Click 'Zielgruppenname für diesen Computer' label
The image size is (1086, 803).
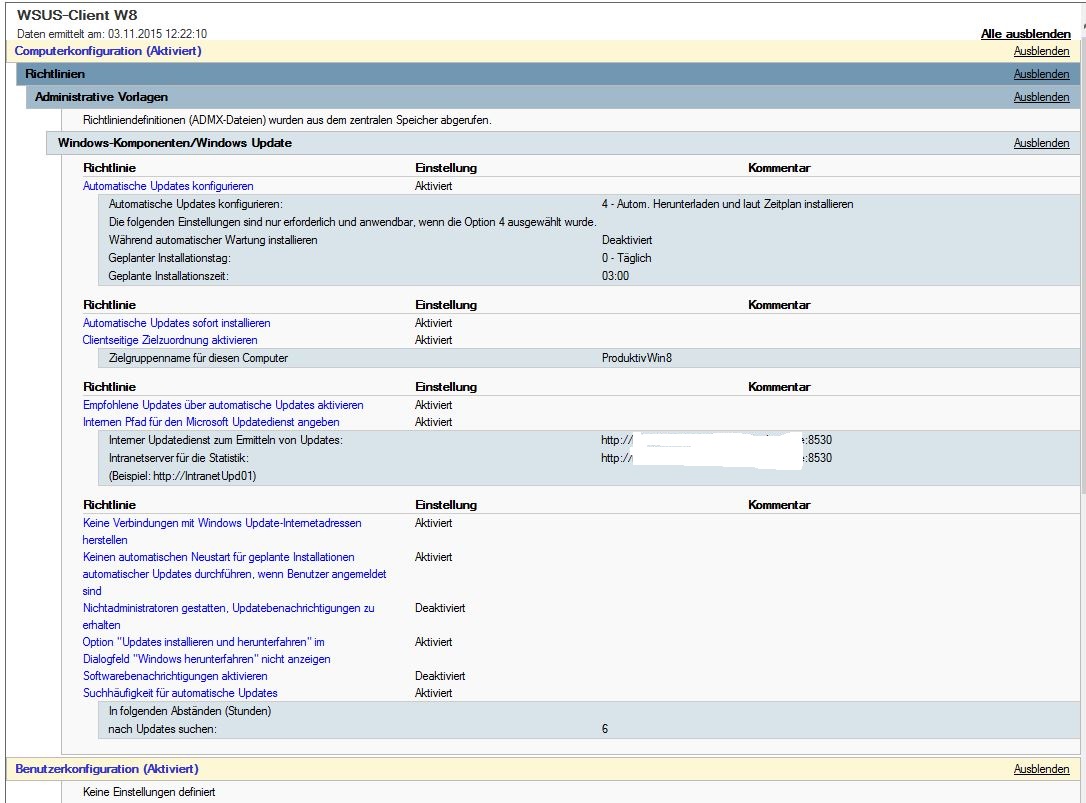(x=198, y=358)
